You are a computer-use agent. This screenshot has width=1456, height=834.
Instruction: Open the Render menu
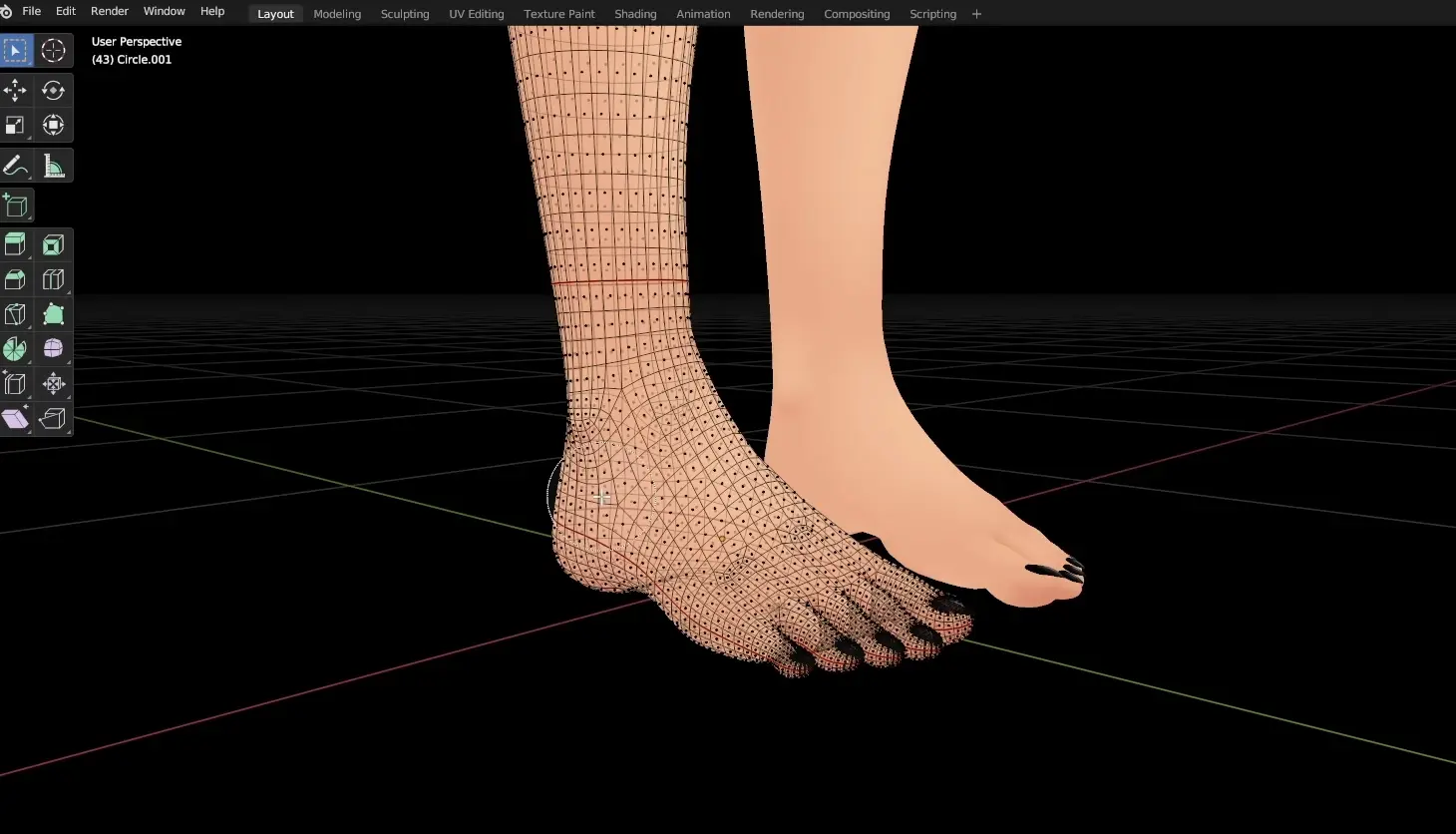(110, 11)
